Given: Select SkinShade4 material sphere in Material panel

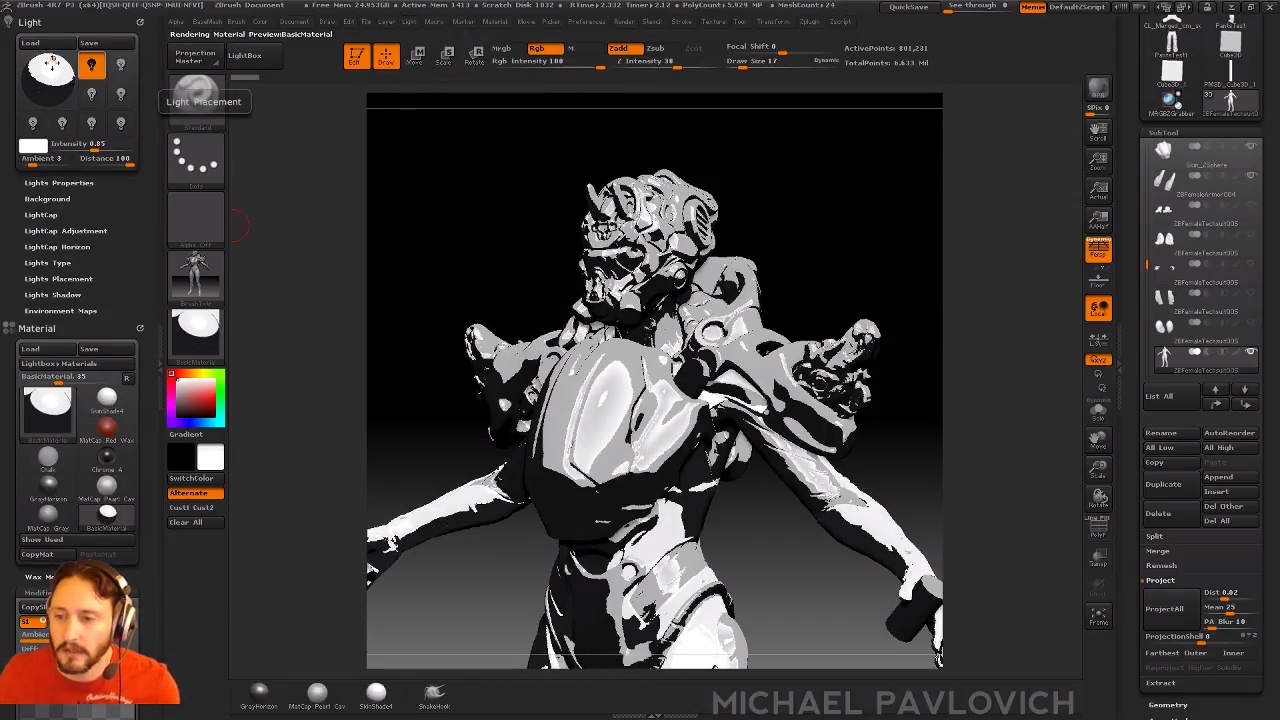Looking at the screenshot, I should click(107, 399).
